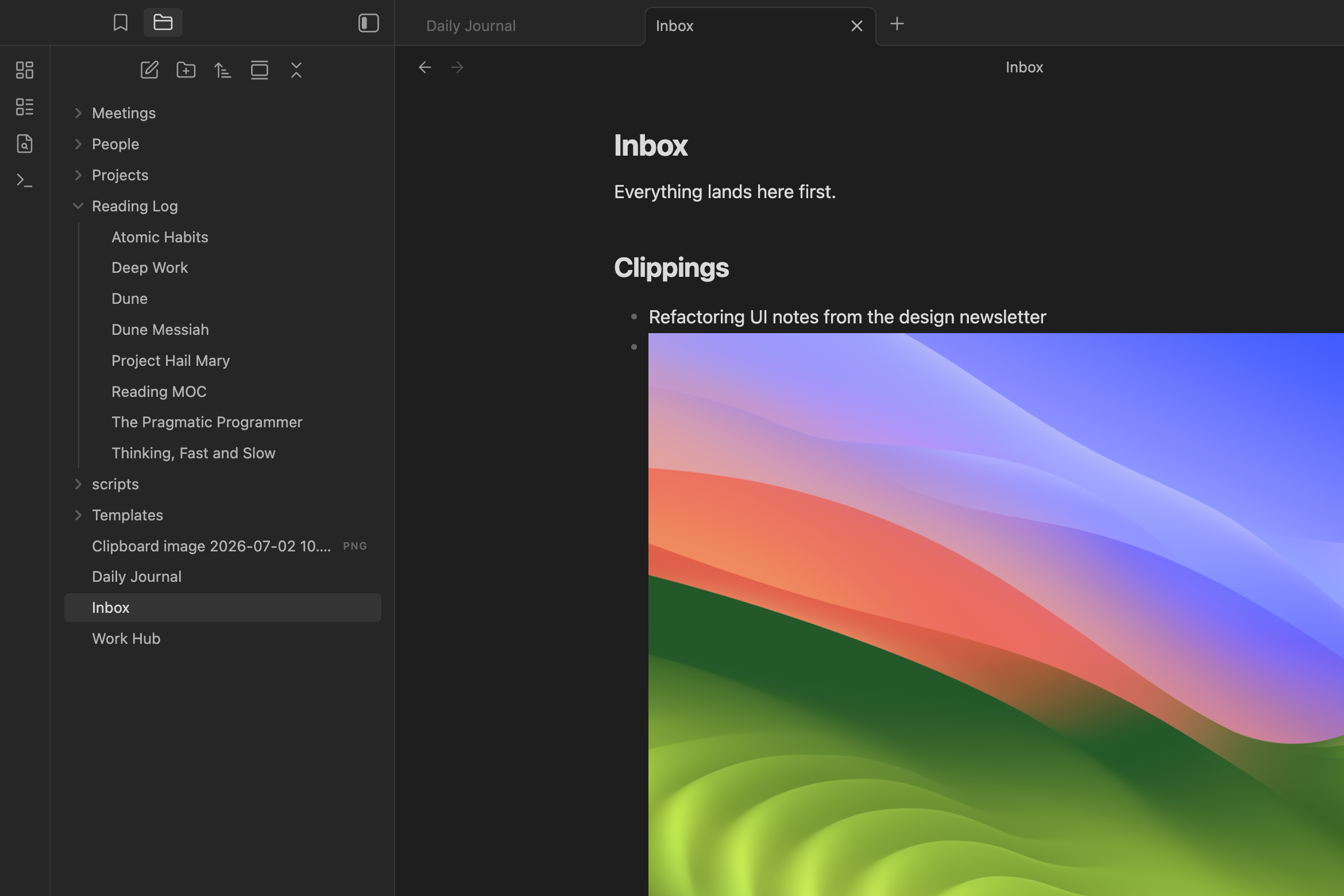Expand the Meetings folder
The image size is (1344, 896).
point(223,113)
